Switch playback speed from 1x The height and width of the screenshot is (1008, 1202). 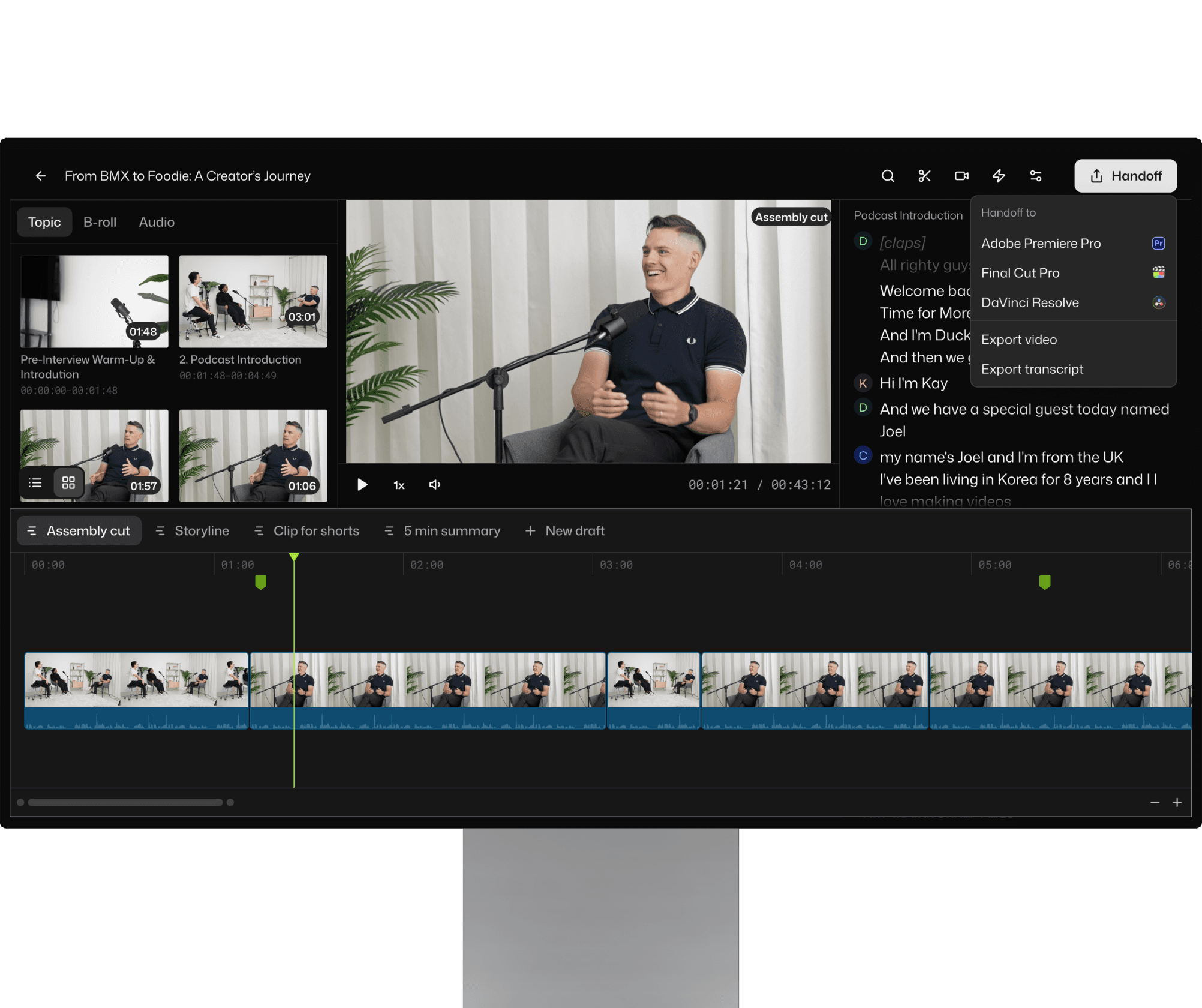tap(398, 485)
